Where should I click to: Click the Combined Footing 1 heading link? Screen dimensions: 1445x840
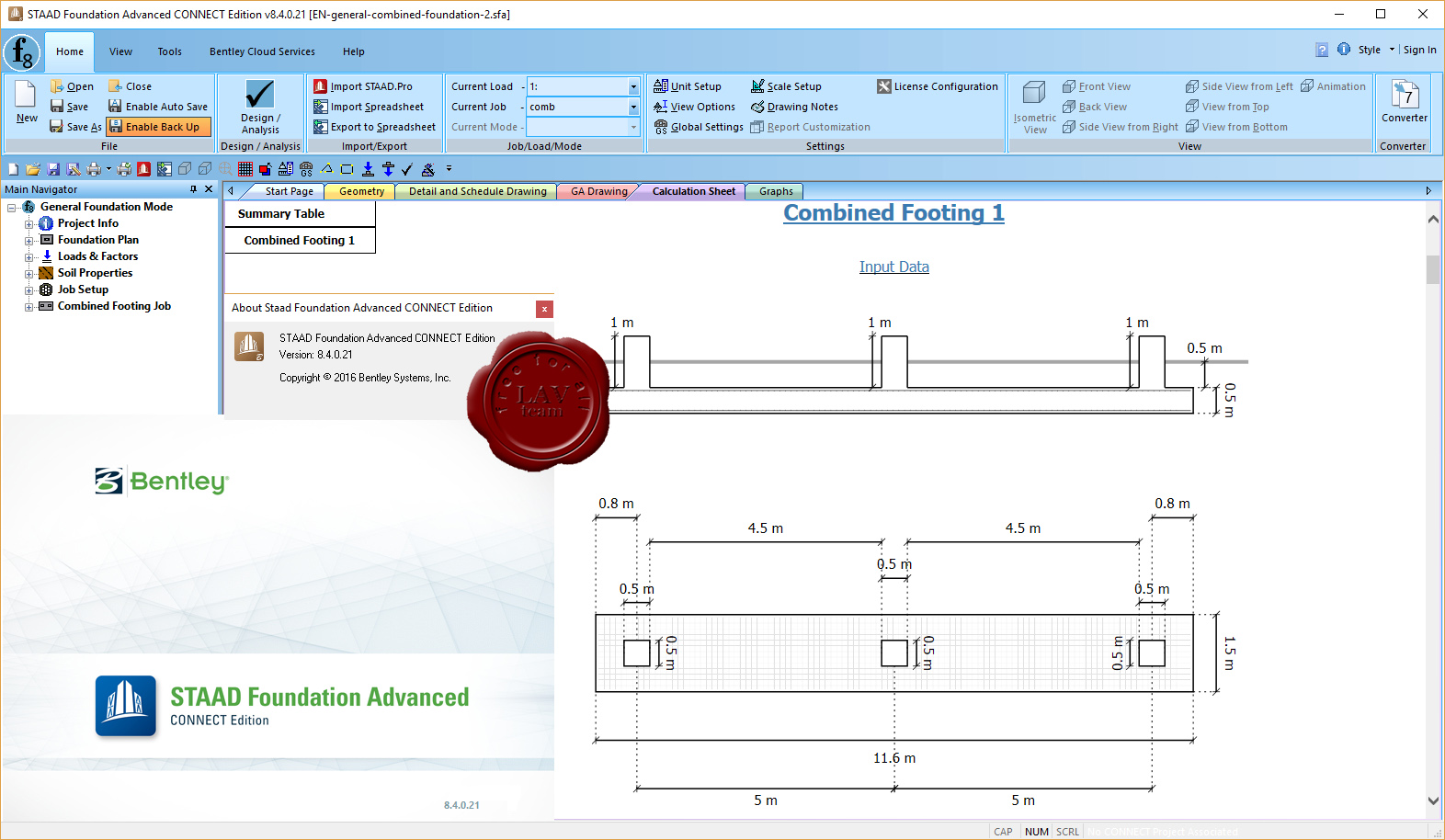coord(893,213)
